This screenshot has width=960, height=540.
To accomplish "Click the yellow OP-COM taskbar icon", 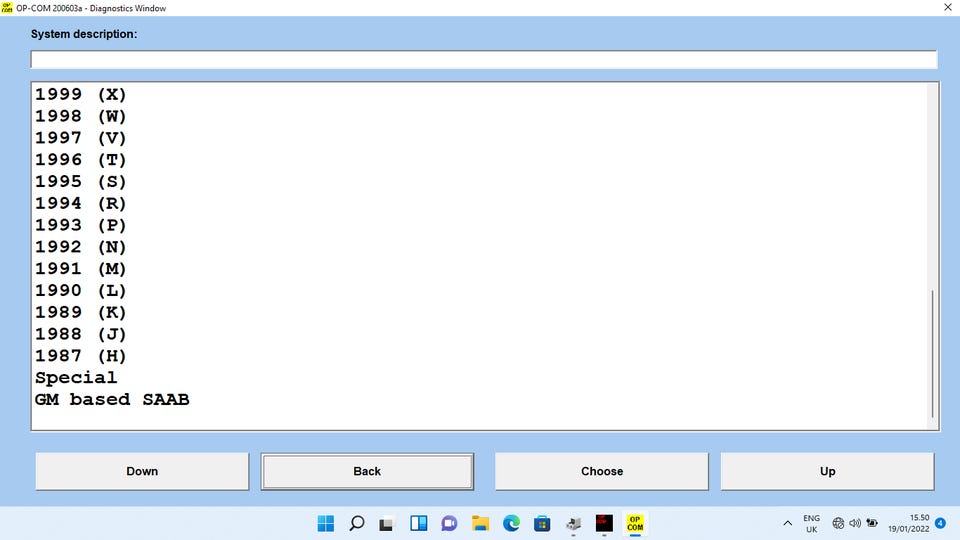I will pos(635,523).
